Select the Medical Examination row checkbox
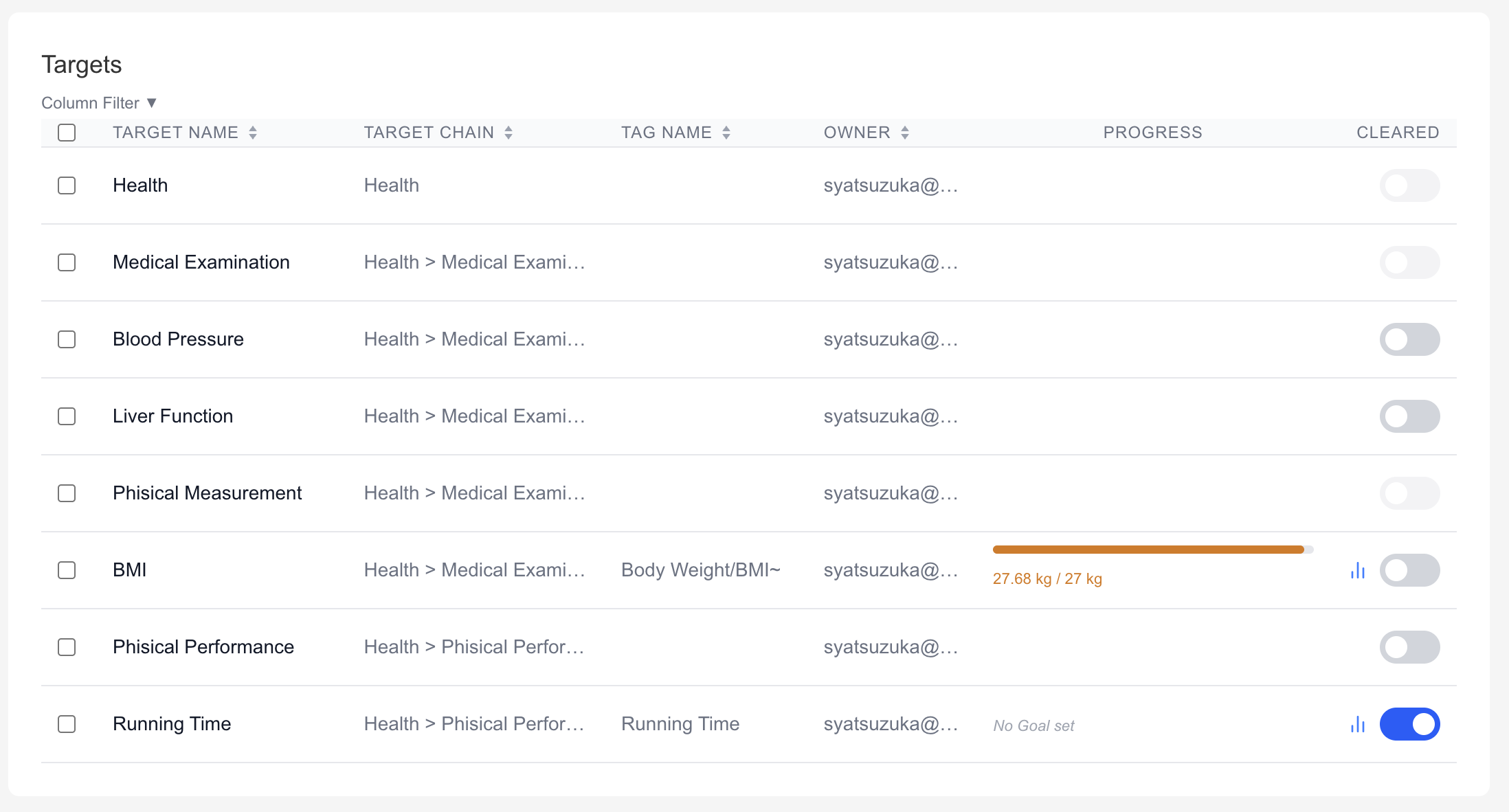 point(66,262)
